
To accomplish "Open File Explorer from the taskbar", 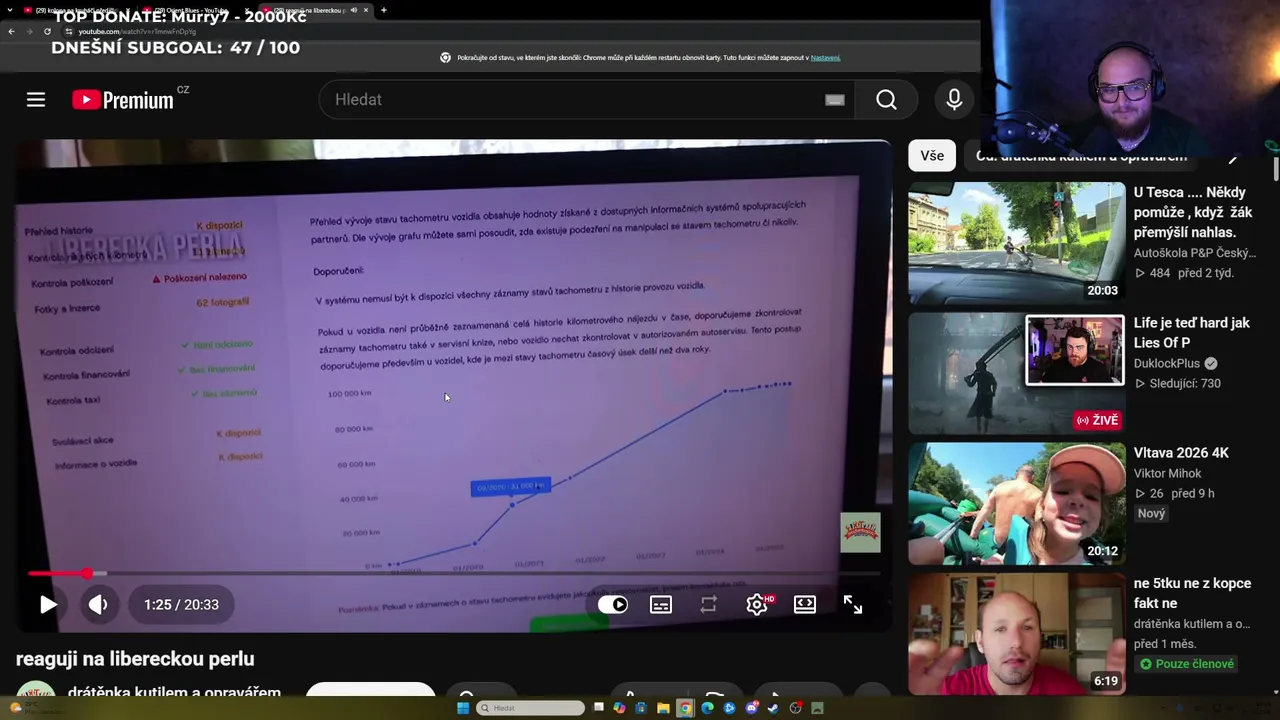I will click(663, 708).
